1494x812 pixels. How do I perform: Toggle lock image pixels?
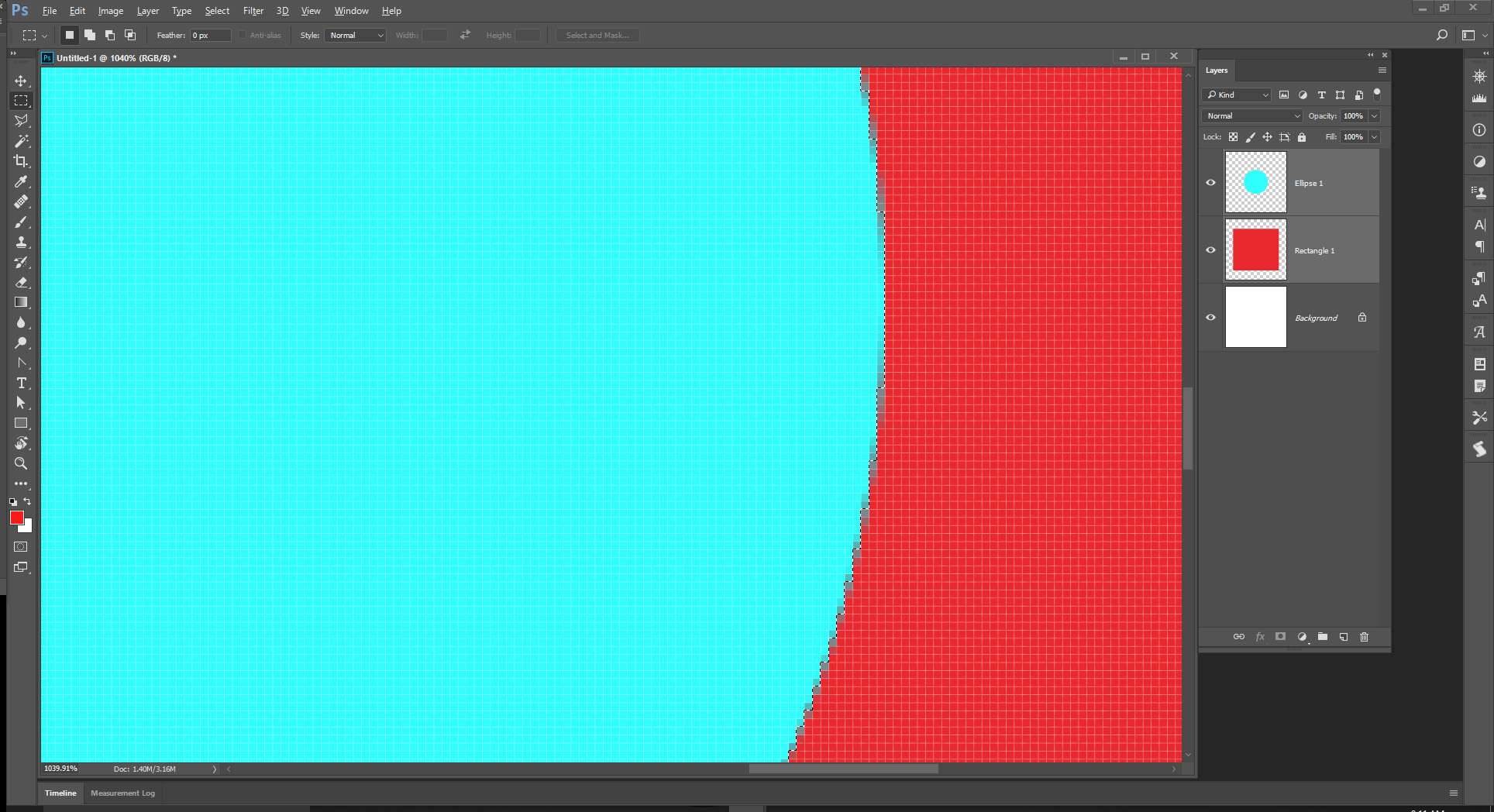(1250, 137)
